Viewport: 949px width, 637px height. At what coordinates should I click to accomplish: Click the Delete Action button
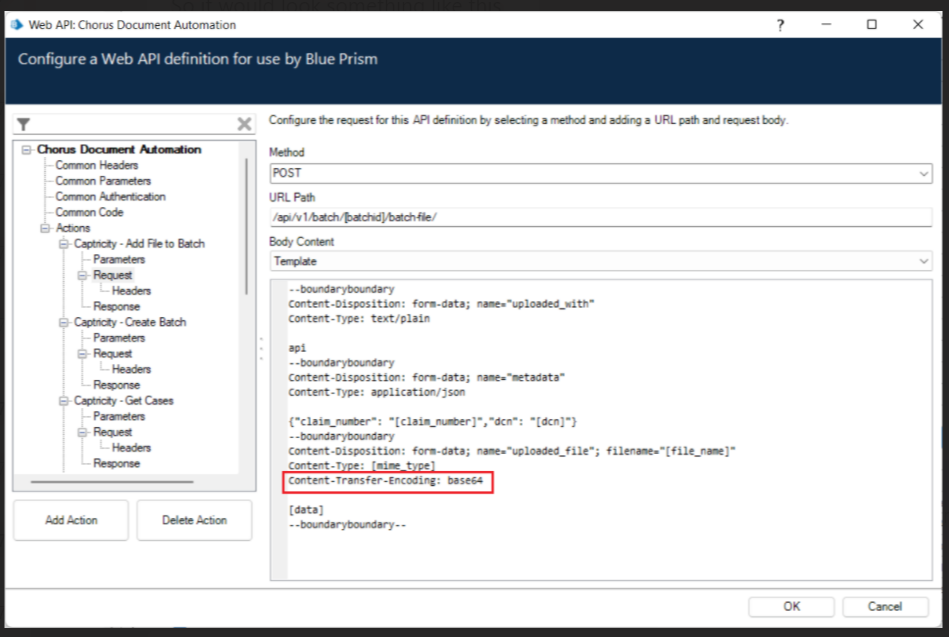[x=194, y=520]
